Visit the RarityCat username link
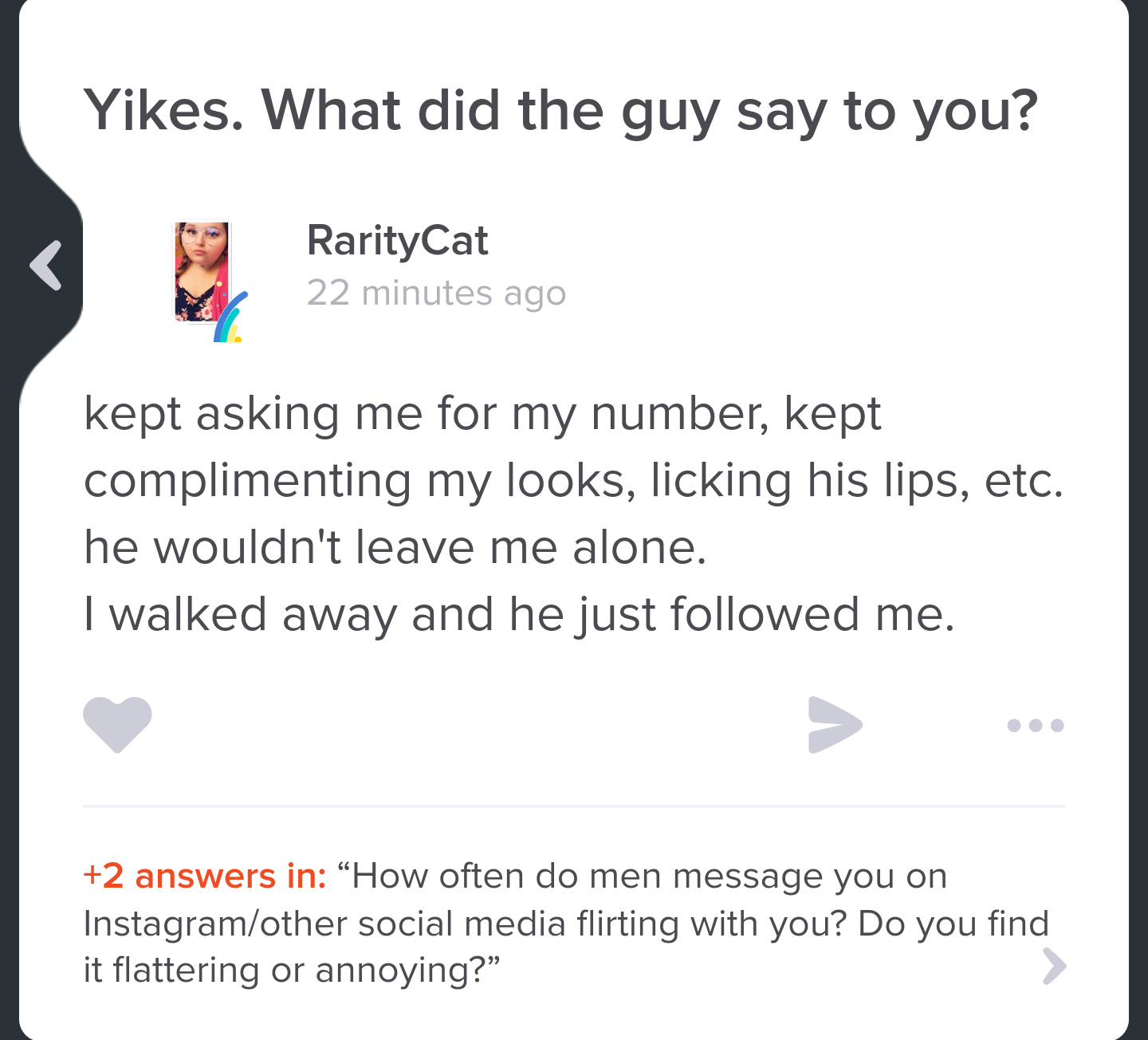1148x1040 pixels. pyautogui.click(x=397, y=241)
